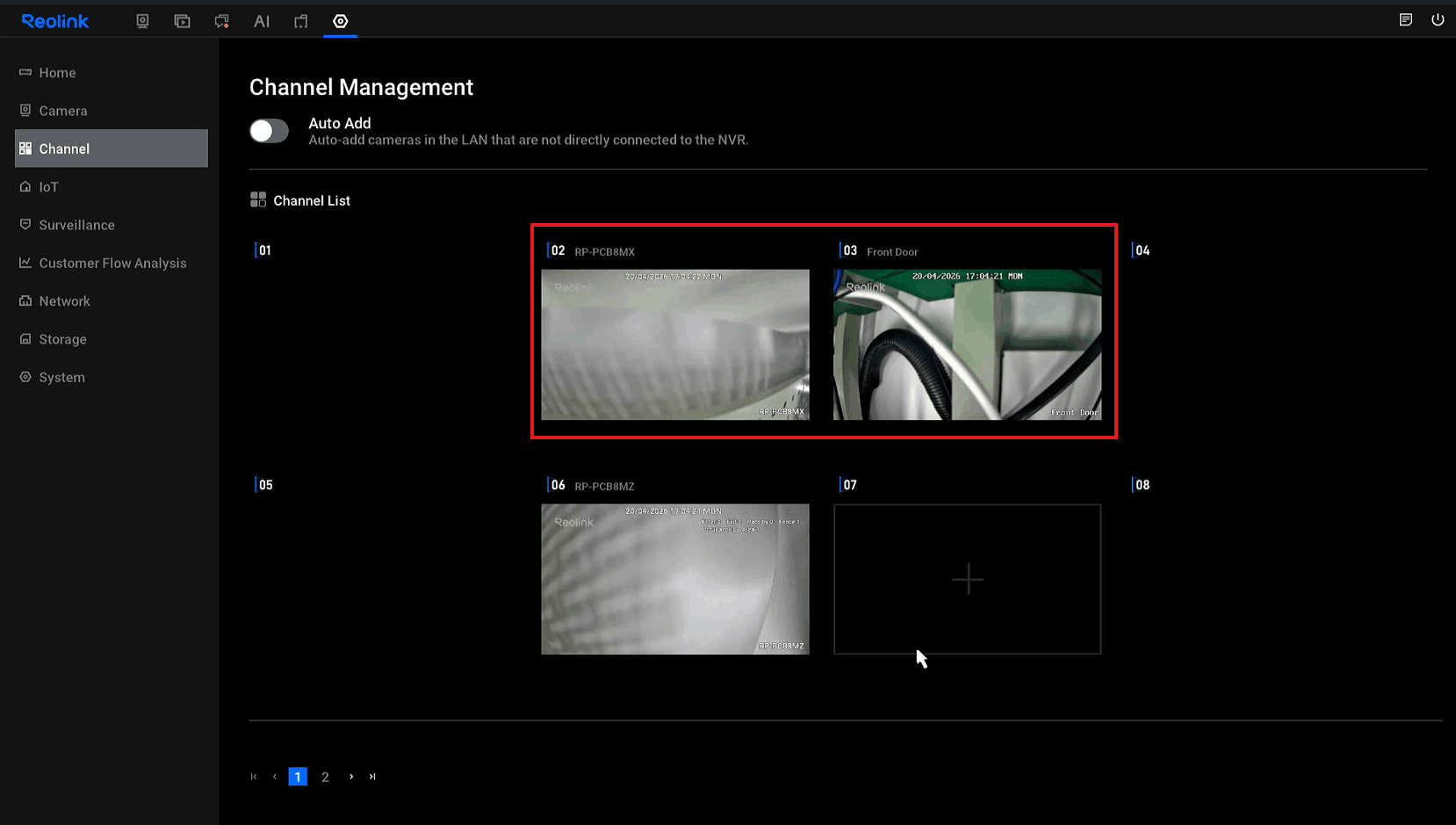This screenshot has width=1456, height=825.
Task: Click the Channel List heading
Action: coord(312,200)
